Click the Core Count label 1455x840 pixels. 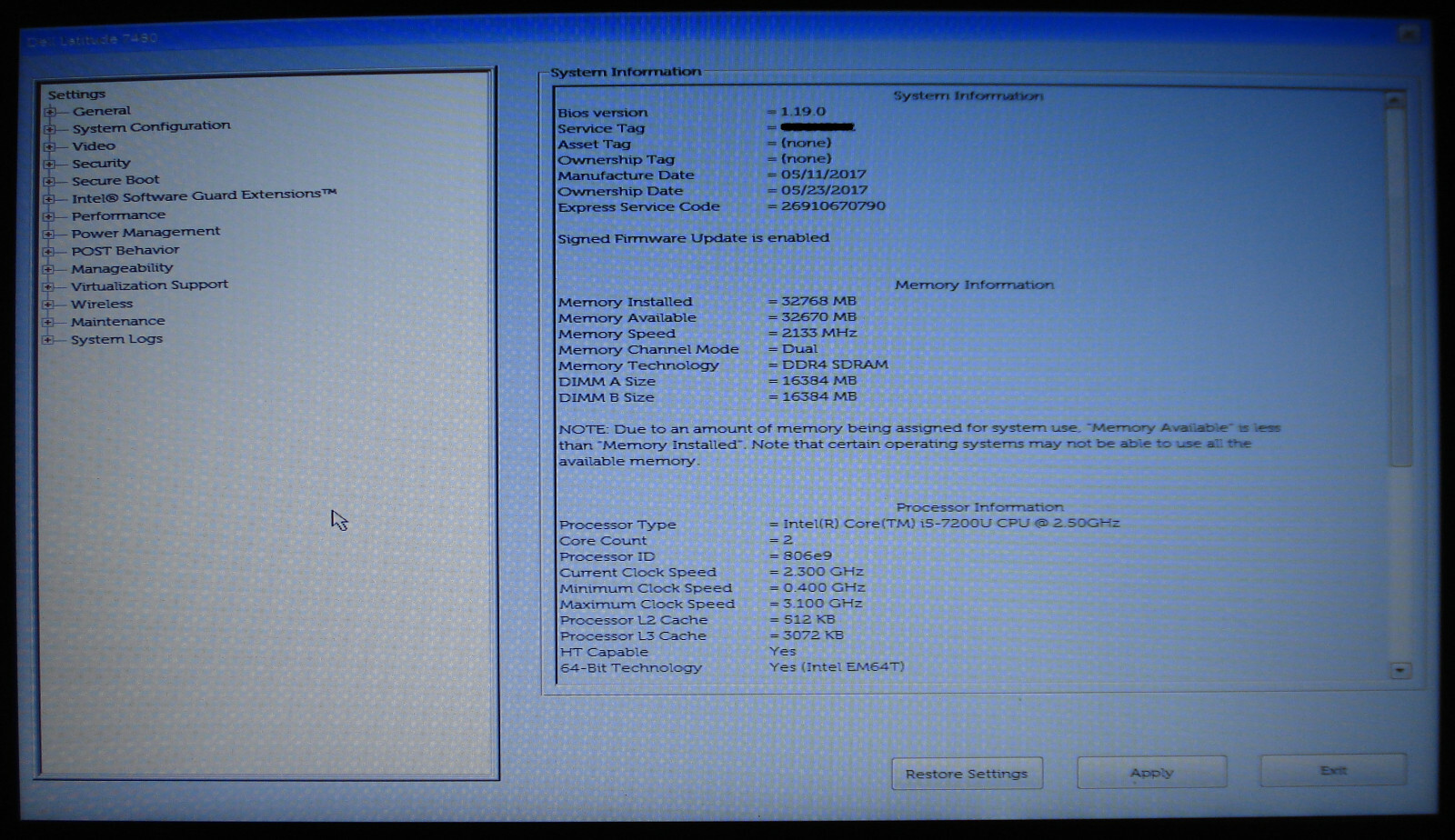[603, 541]
